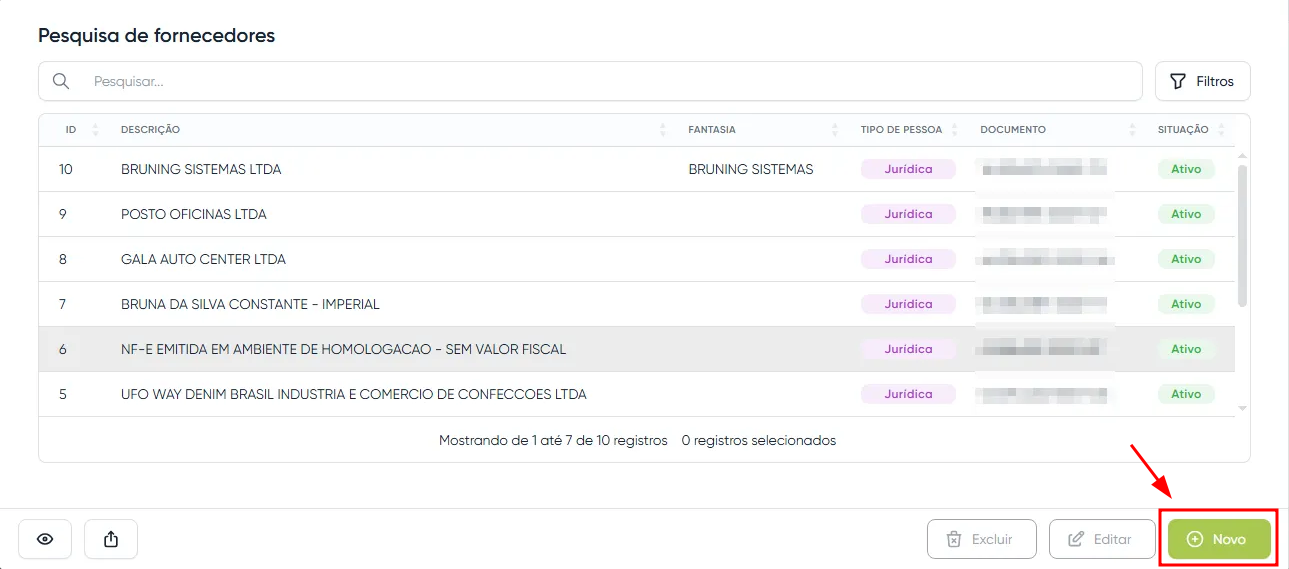Sort by Situação column header
Viewport: 1289px width, 569px height.
coord(1183,130)
